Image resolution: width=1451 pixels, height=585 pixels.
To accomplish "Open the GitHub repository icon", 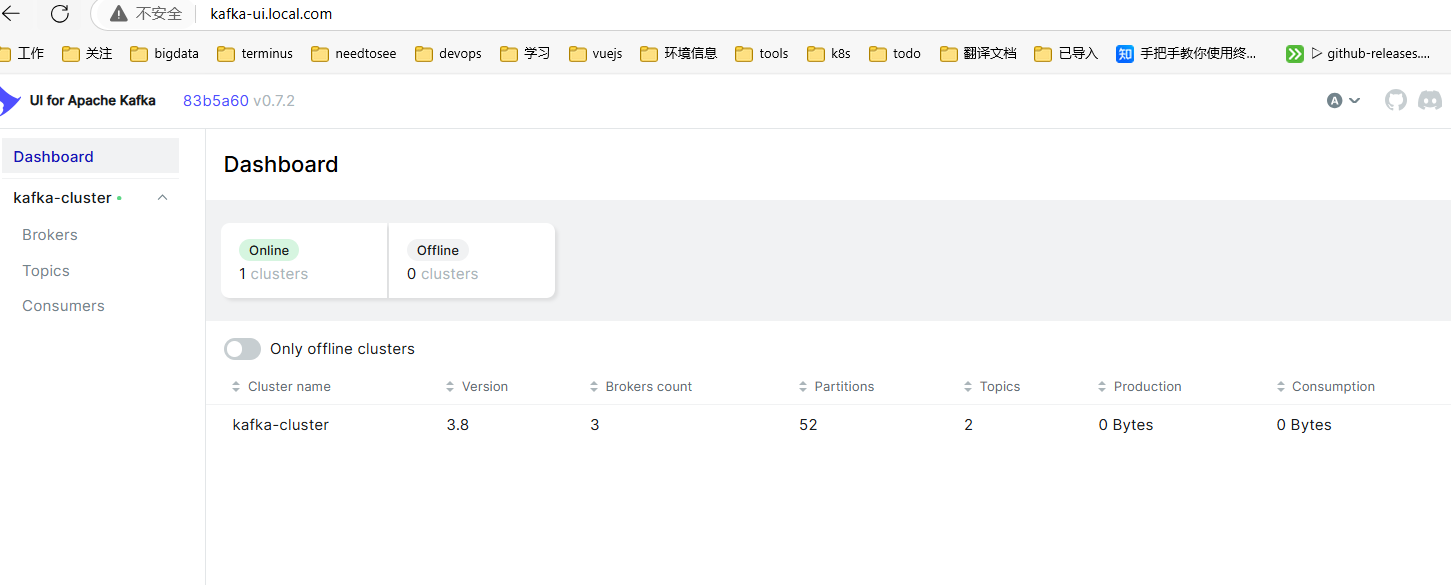I will (1396, 100).
